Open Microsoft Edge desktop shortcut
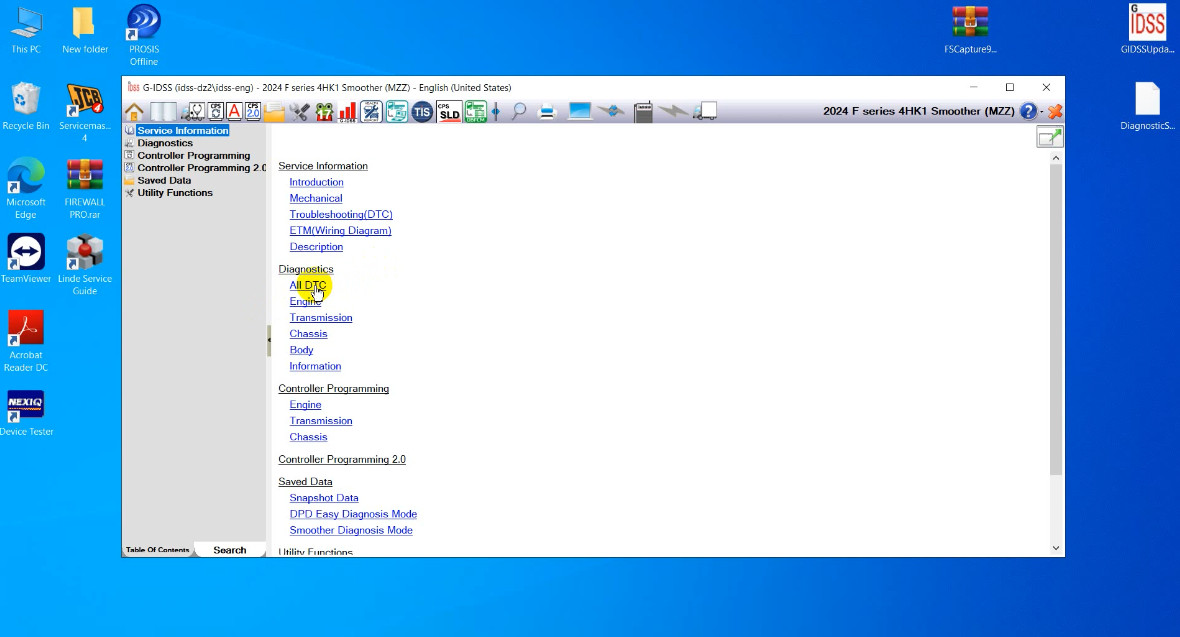This screenshot has width=1180, height=637. click(x=26, y=188)
